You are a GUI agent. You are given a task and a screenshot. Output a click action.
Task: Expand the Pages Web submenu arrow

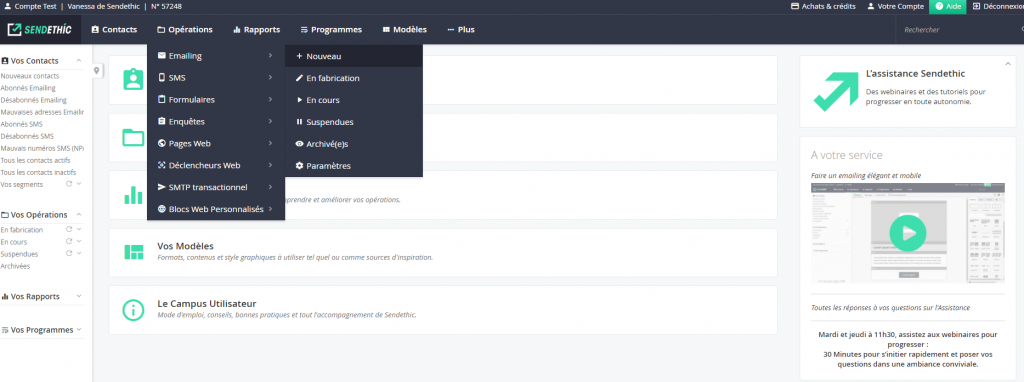tap(270, 144)
